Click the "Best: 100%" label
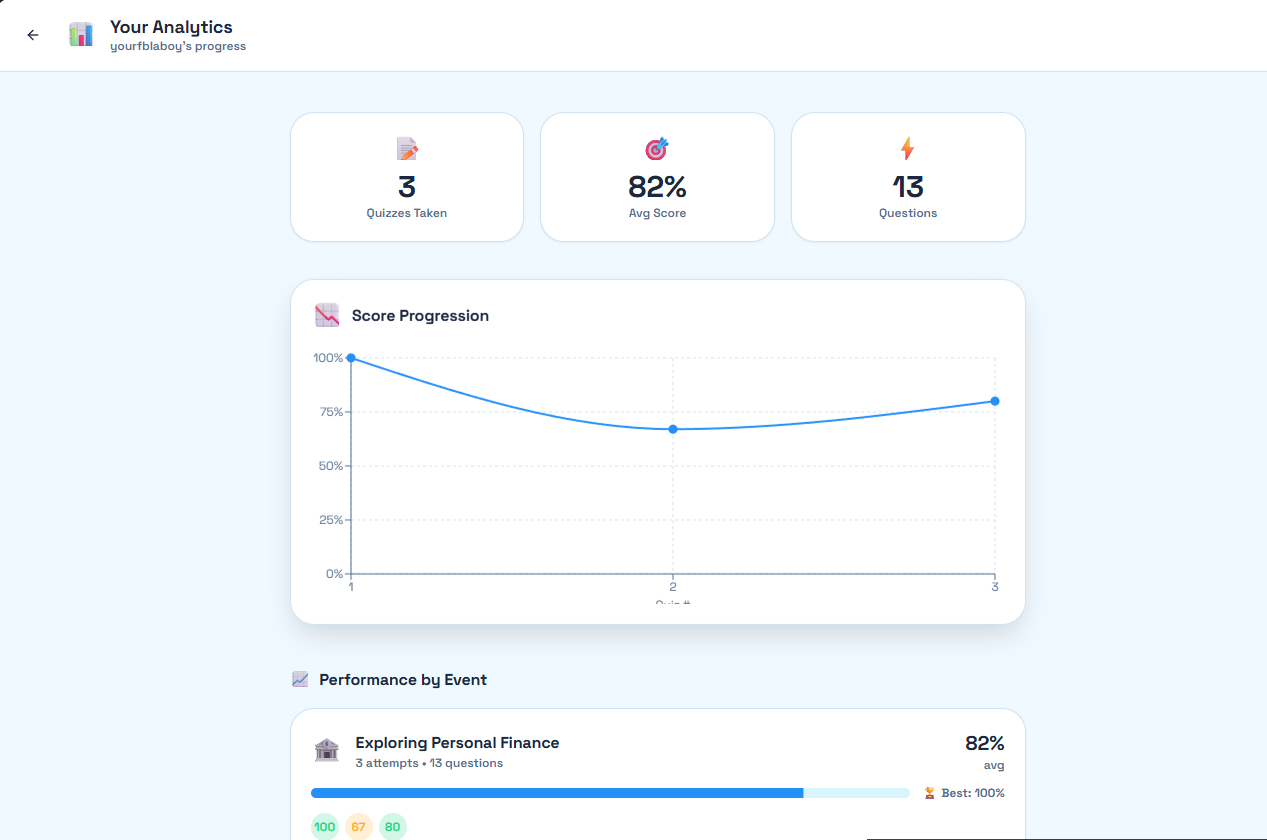Screen dimensions: 1267x840 pyautogui.click(x=973, y=793)
